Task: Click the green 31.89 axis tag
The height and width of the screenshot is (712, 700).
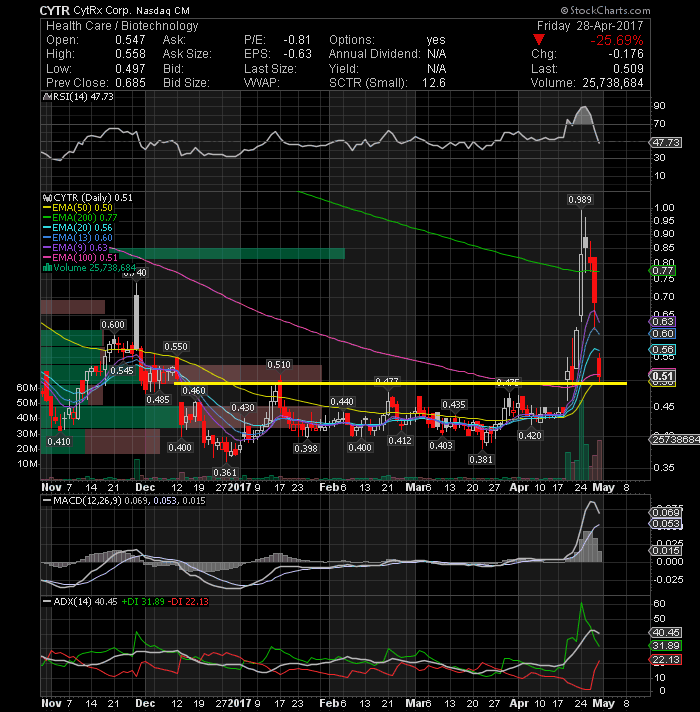Action: (x=666, y=646)
